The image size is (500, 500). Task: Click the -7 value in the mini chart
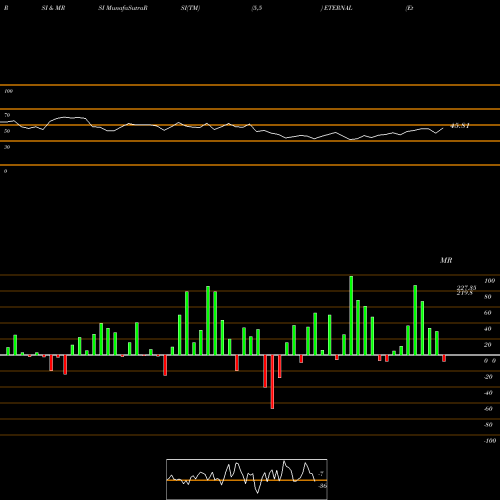coord(321,473)
